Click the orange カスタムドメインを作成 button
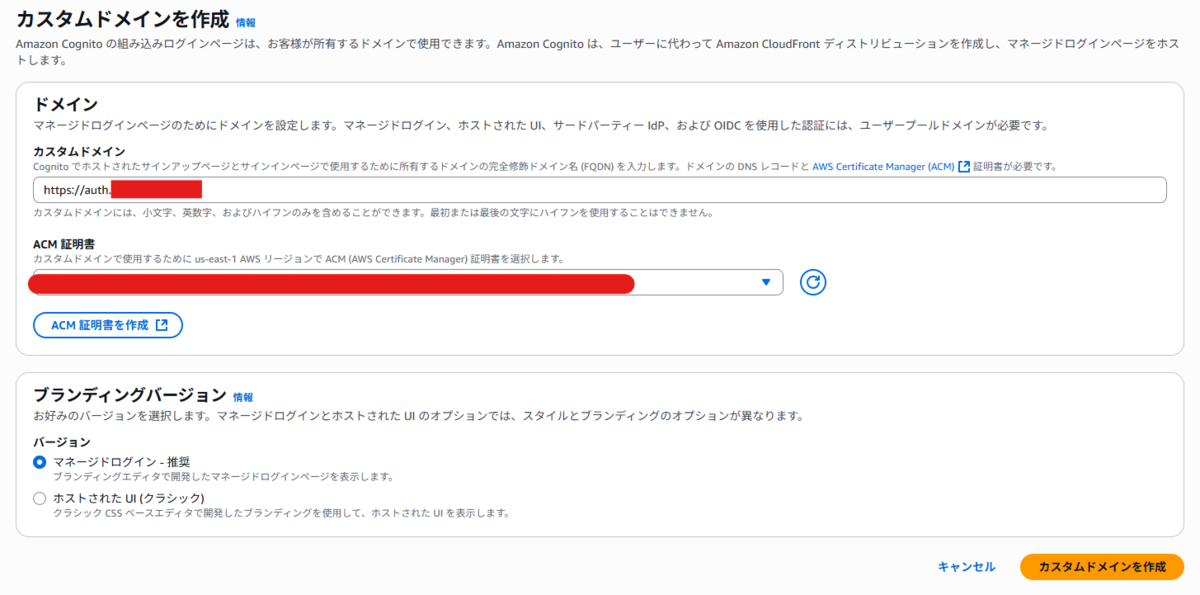Image resolution: width=1200 pixels, height=595 pixels. [x=1102, y=567]
